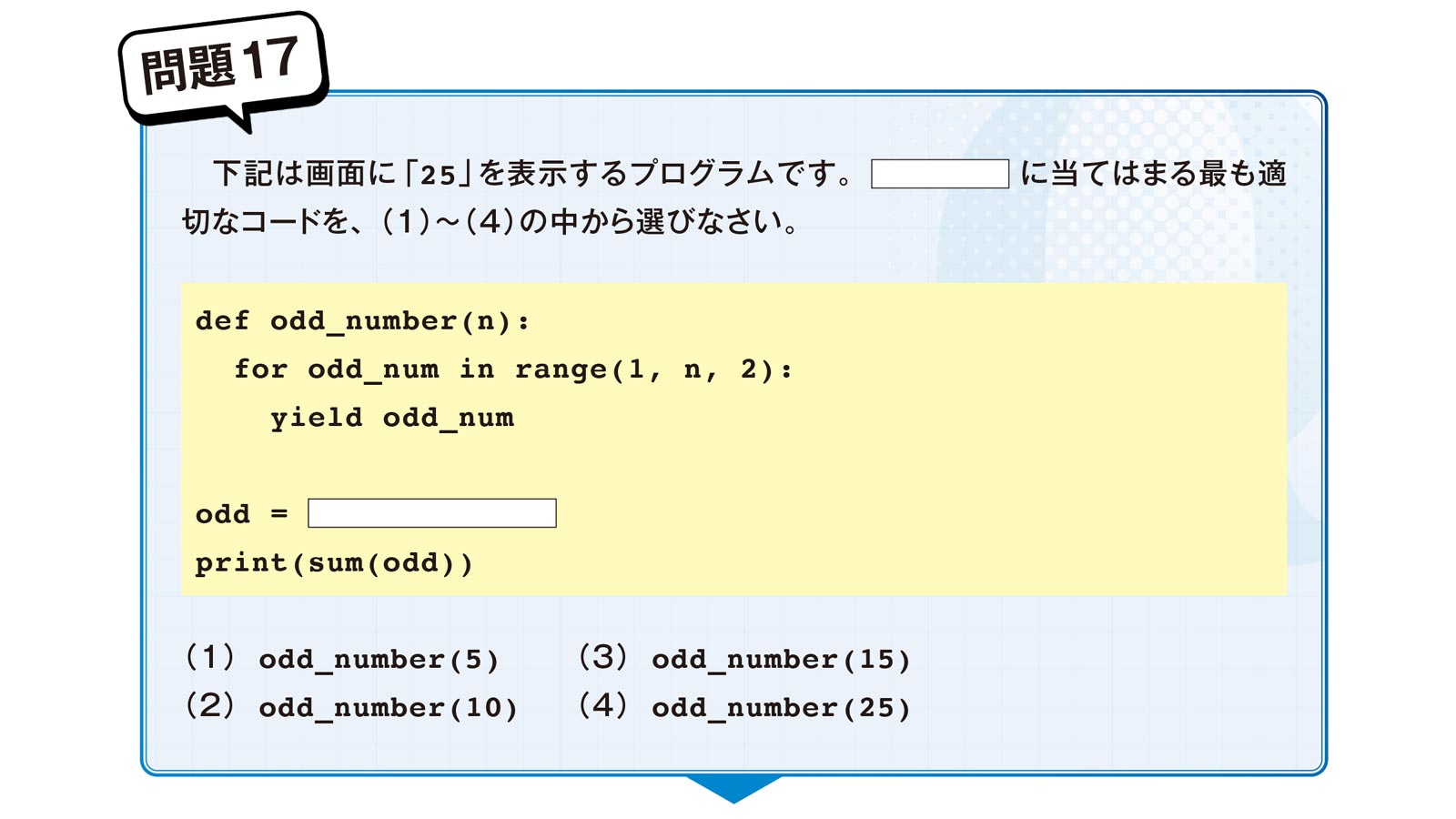Click the blue downward arrow below the panel

[733, 787]
